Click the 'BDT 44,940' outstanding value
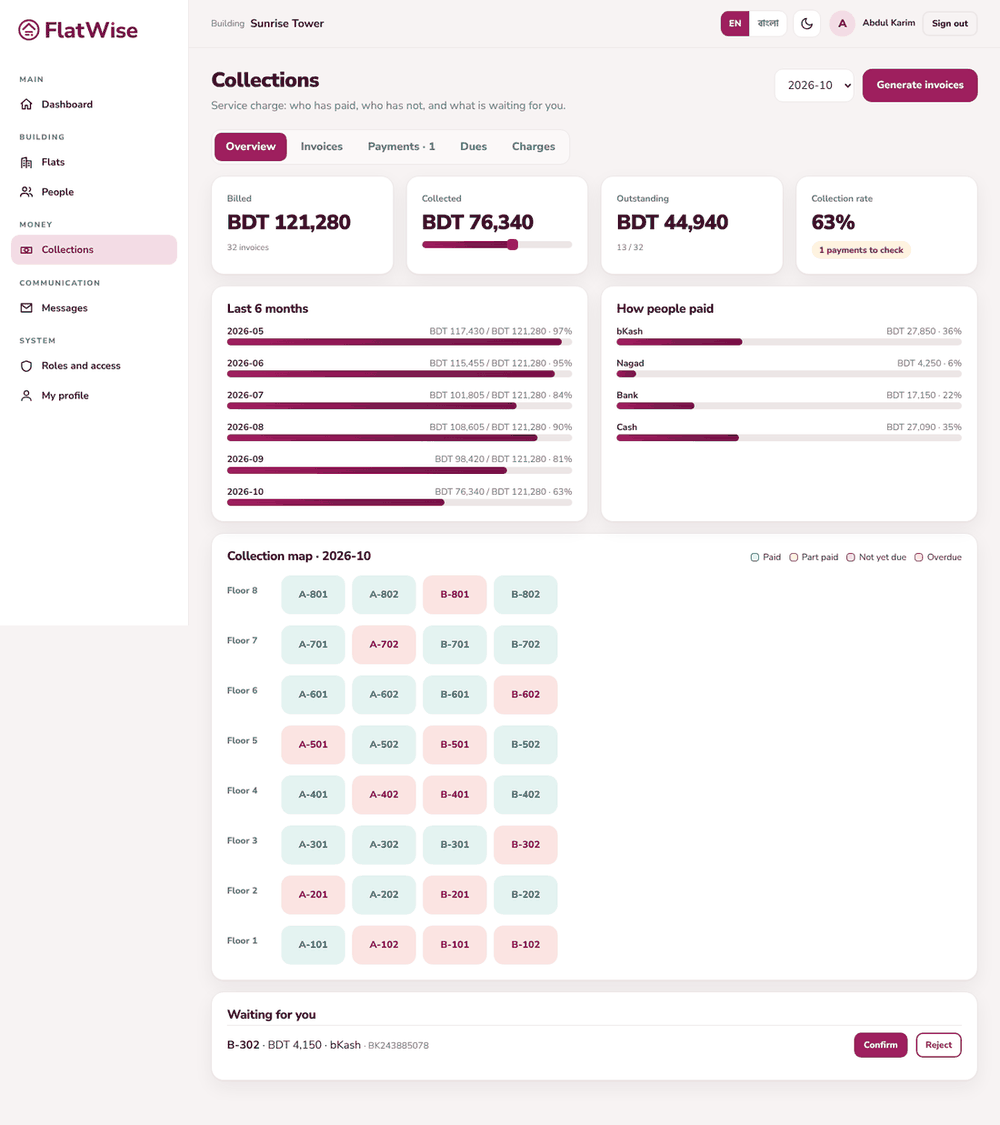 pyautogui.click(x=672, y=222)
